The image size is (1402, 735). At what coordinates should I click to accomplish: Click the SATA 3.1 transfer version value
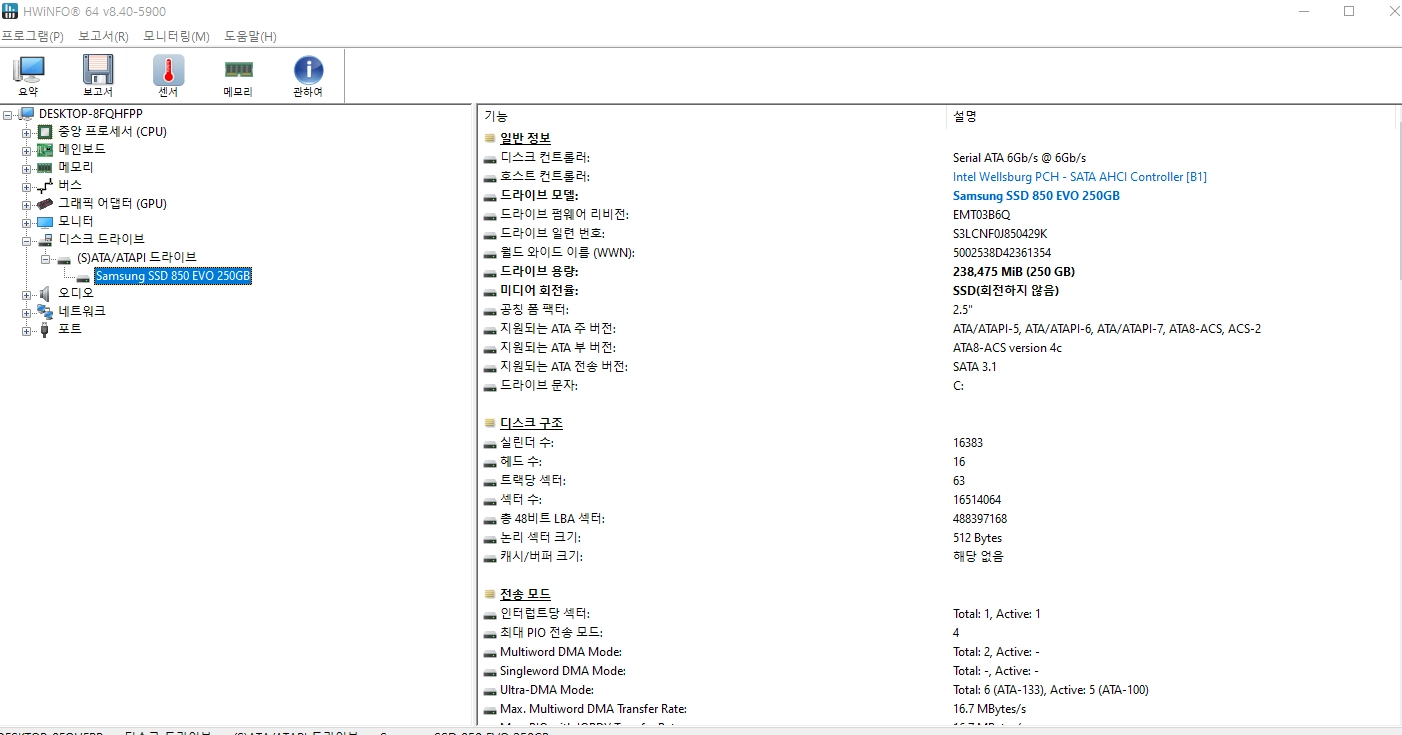pyautogui.click(x=975, y=367)
